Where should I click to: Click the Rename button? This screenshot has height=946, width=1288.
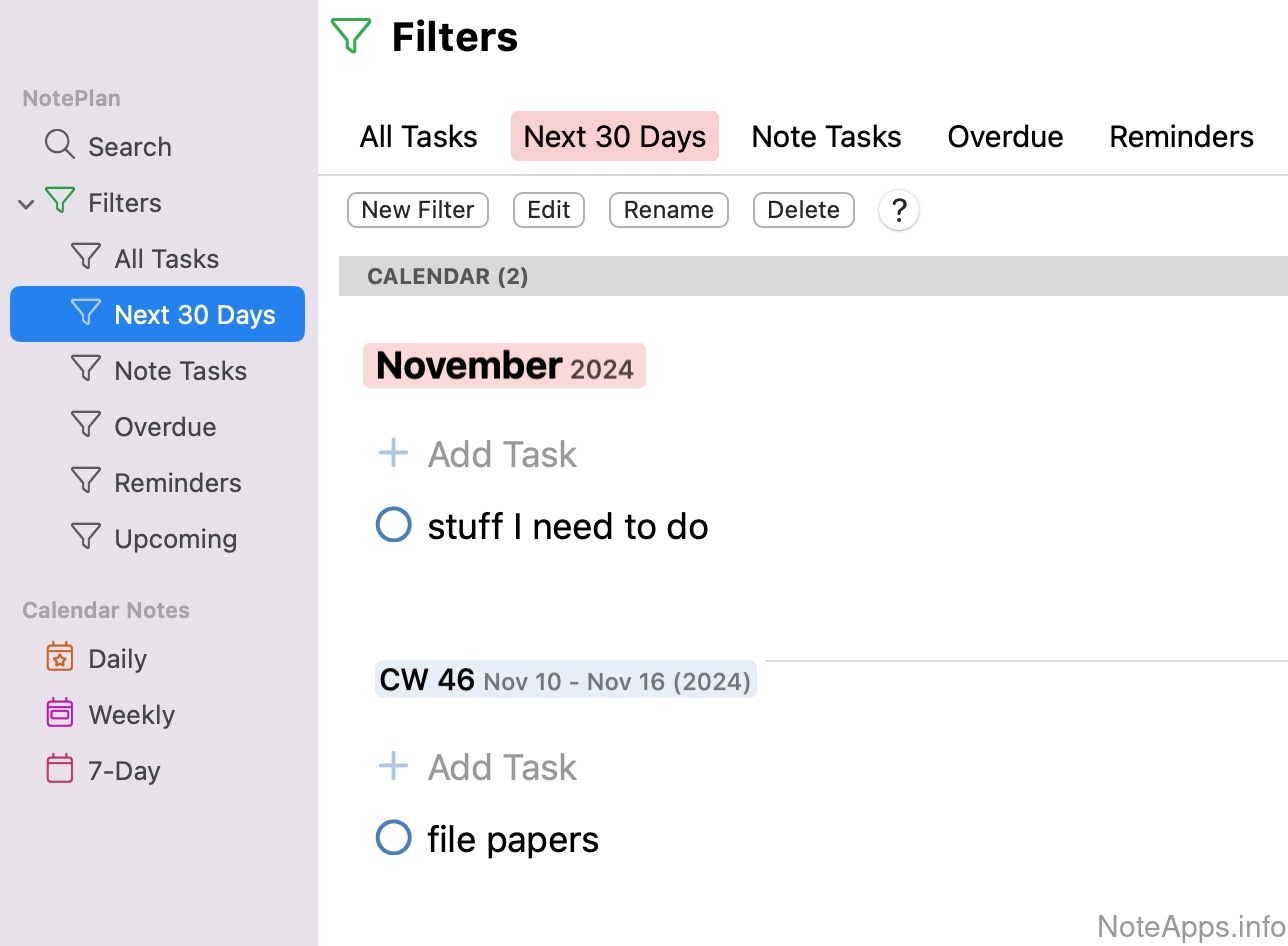pyautogui.click(x=668, y=210)
